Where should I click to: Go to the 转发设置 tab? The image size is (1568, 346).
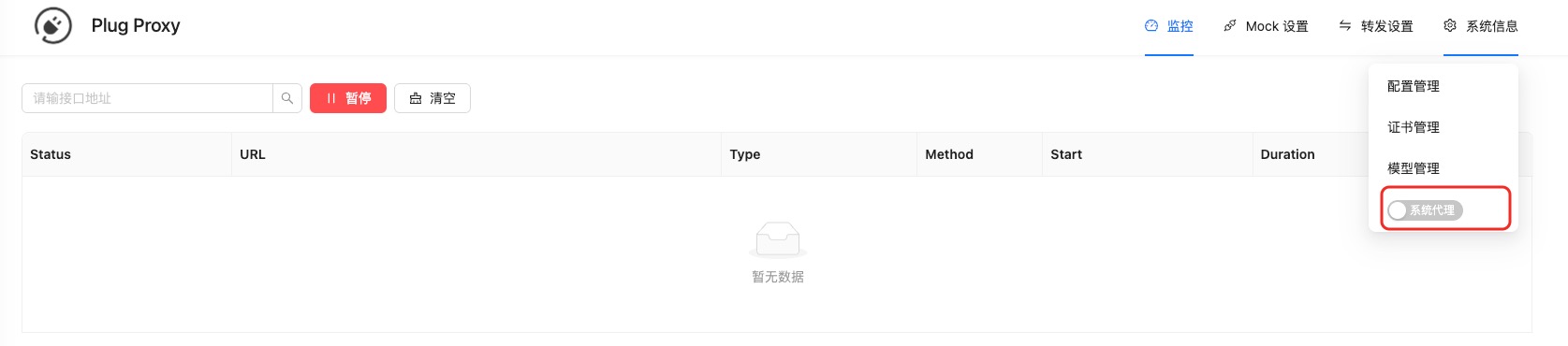pyautogui.click(x=1376, y=26)
